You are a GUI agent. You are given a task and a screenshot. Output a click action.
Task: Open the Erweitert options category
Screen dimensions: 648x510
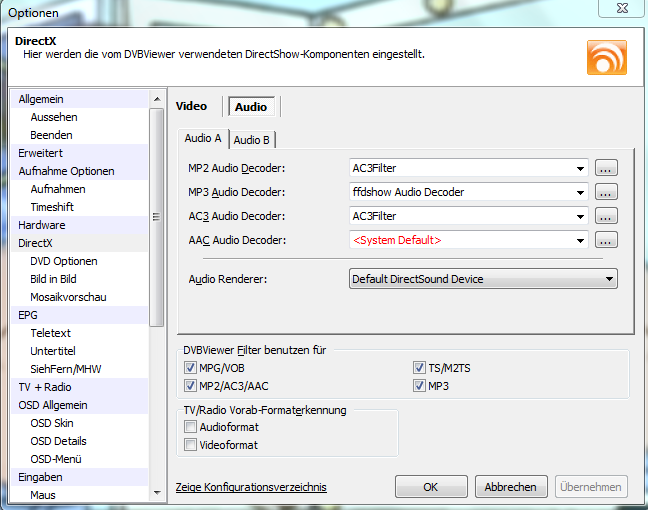coord(79,153)
